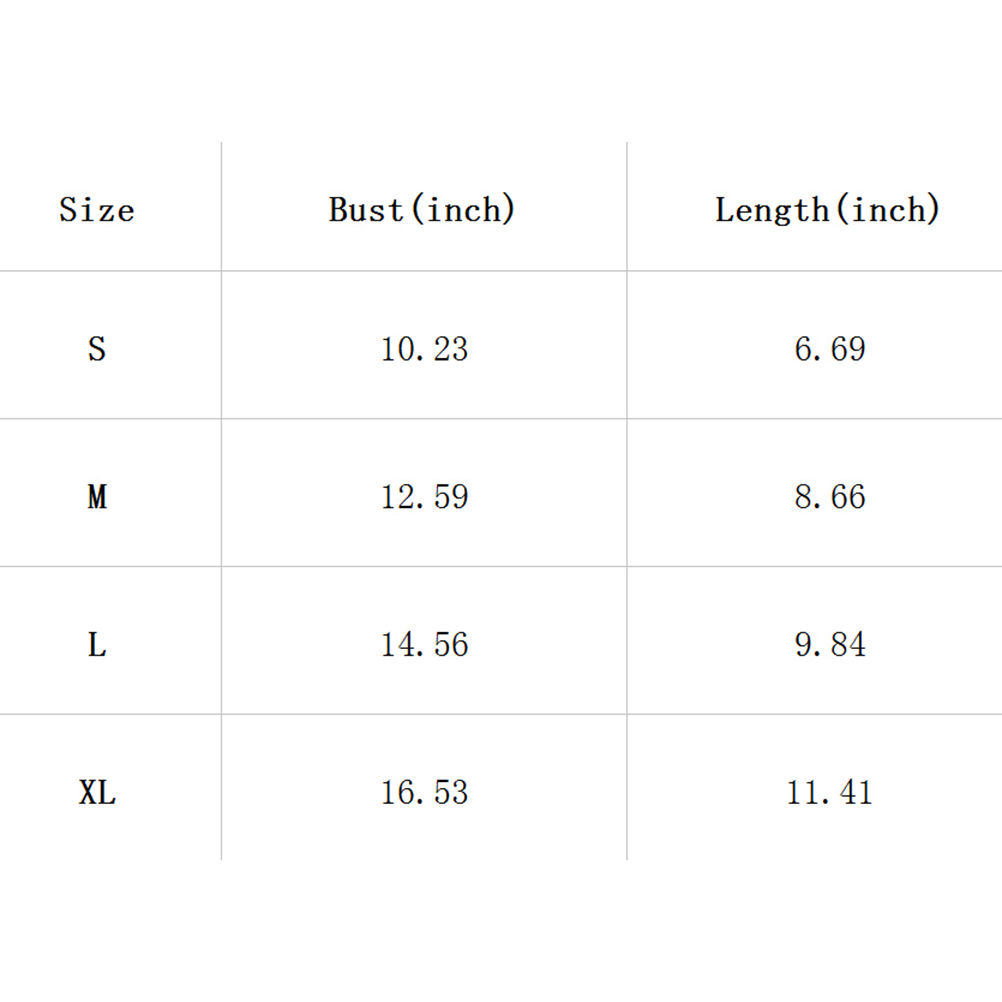Click the horizontal line between L and XL rows
This screenshot has width=1002, height=1002.
500,714
